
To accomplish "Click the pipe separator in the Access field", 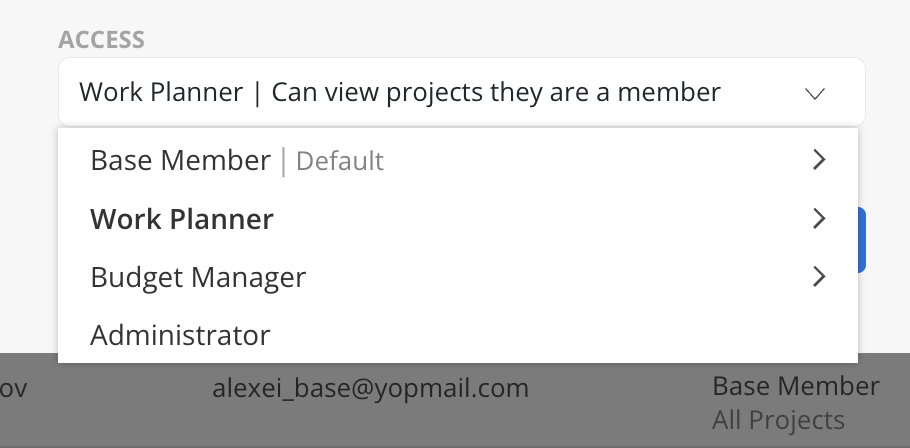I will (257, 93).
